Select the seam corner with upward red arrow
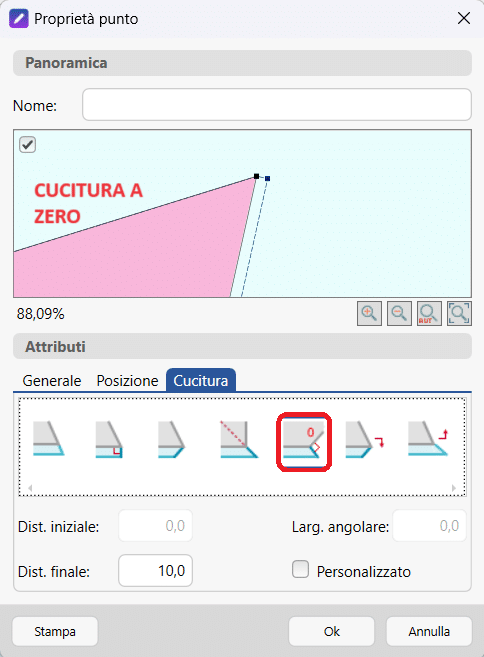 click(428, 439)
